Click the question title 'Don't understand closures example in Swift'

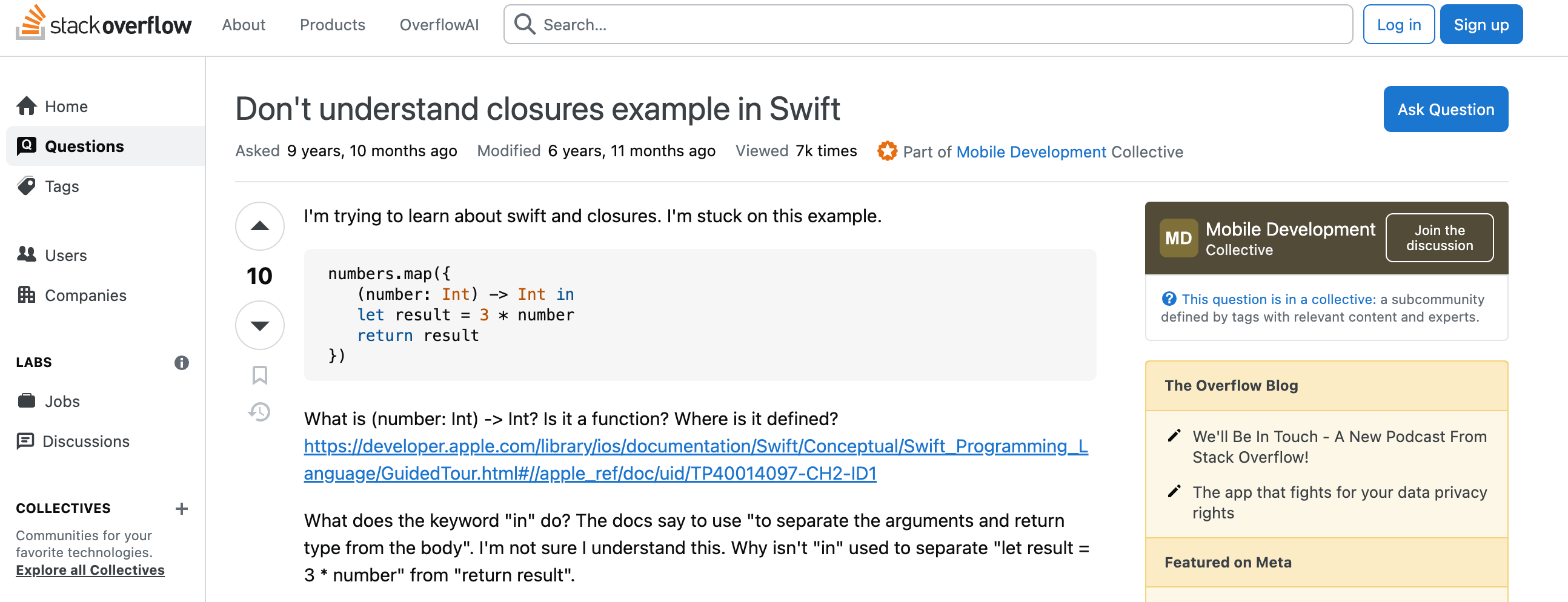(537, 109)
